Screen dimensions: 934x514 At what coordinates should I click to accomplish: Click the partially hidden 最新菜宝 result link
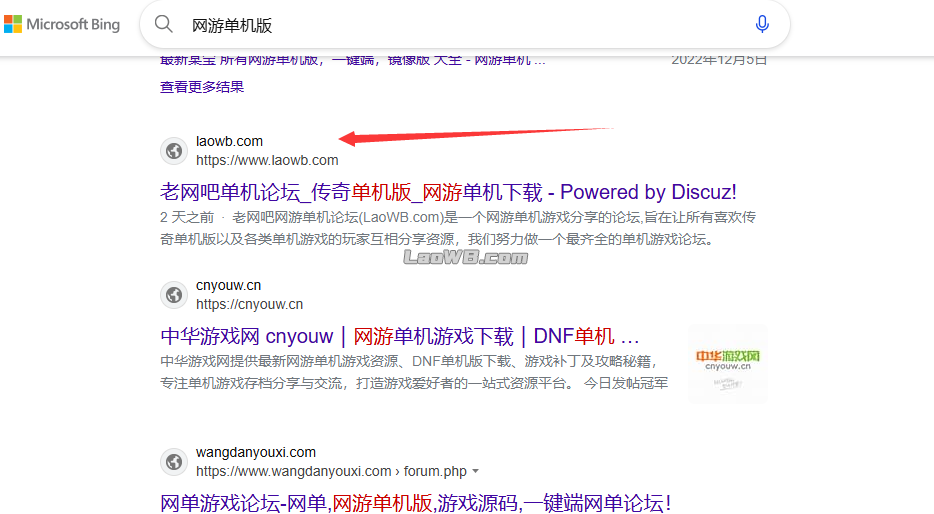[353, 60]
